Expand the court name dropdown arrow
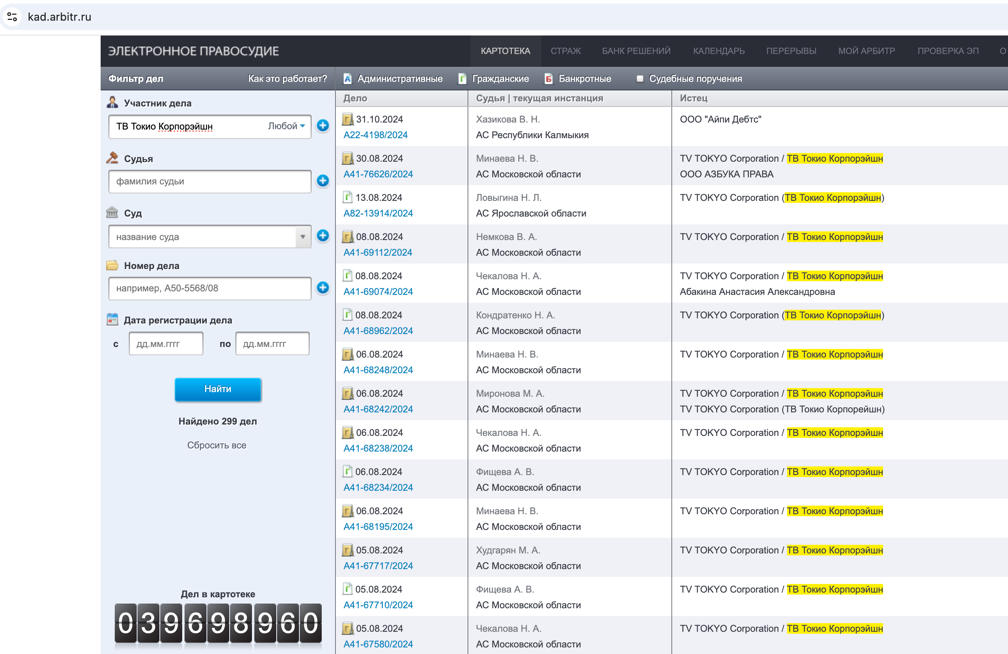The height and width of the screenshot is (654, 1008). 303,237
